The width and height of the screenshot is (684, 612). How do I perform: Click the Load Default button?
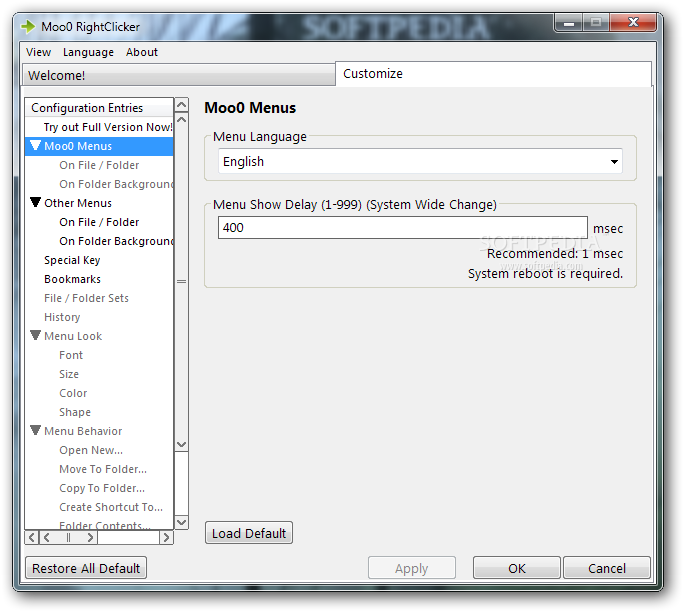[249, 533]
